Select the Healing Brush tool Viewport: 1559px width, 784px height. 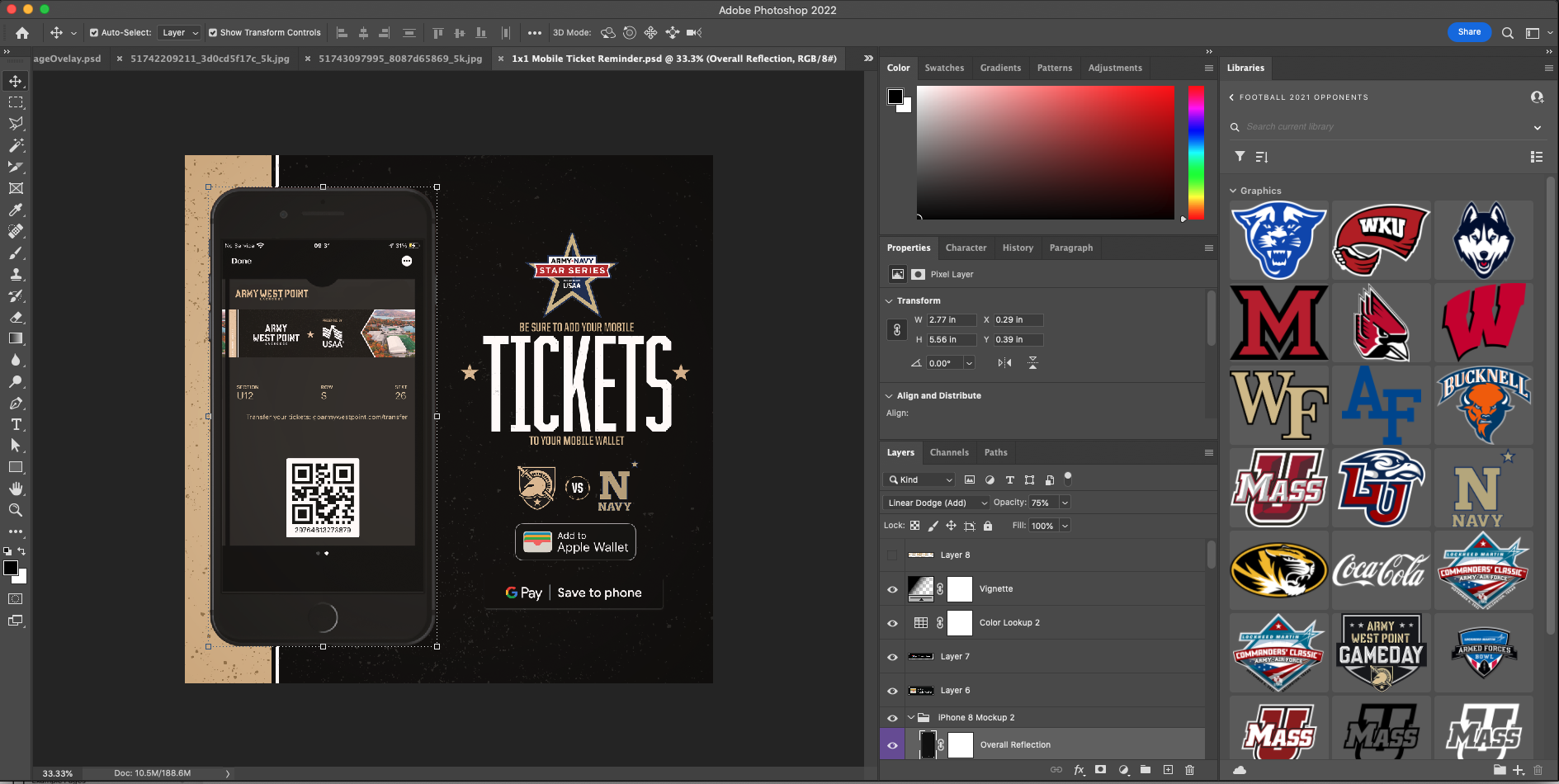(x=16, y=231)
